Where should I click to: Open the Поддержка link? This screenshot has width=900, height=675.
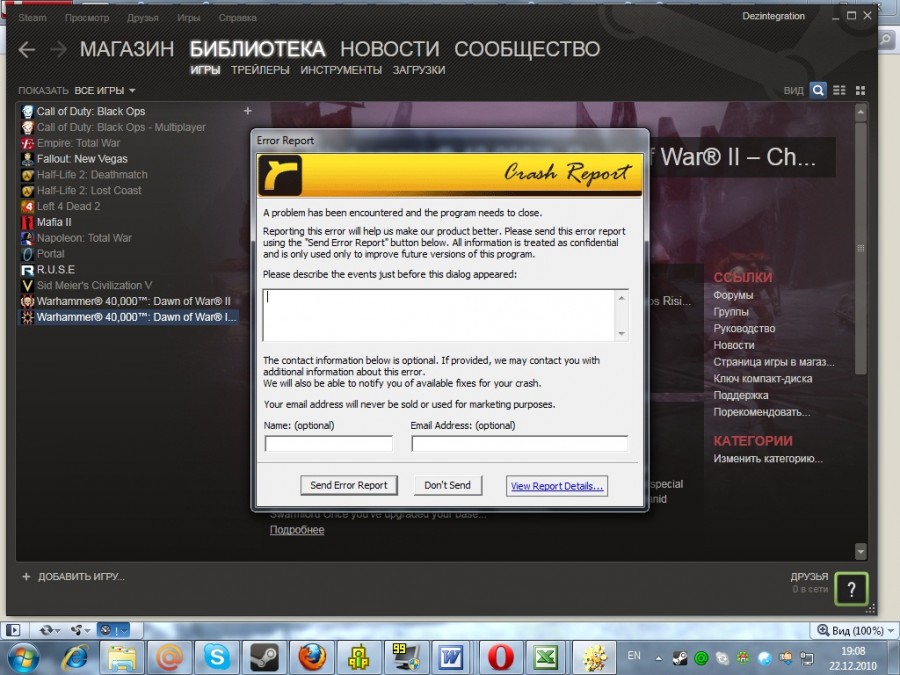[x=740, y=395]
